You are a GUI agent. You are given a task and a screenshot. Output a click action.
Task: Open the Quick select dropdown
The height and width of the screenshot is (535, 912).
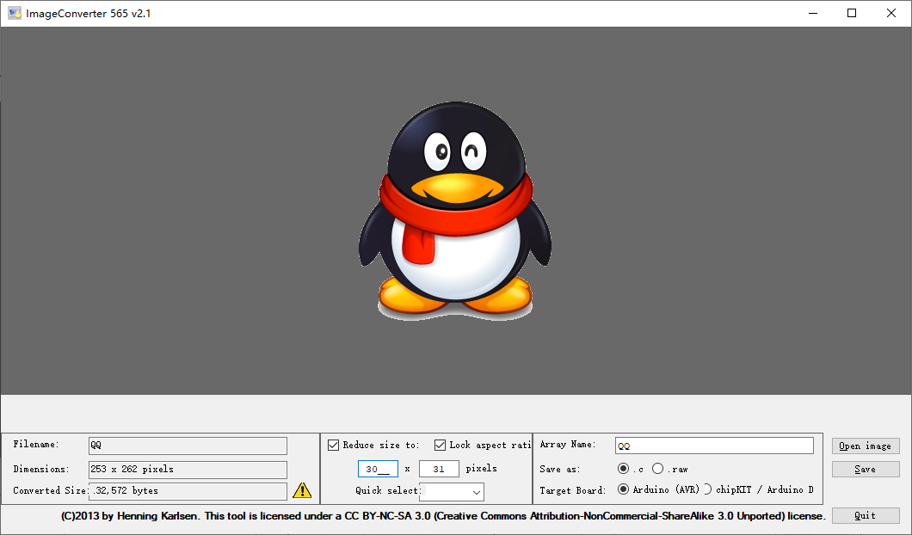tap(451, 491)
